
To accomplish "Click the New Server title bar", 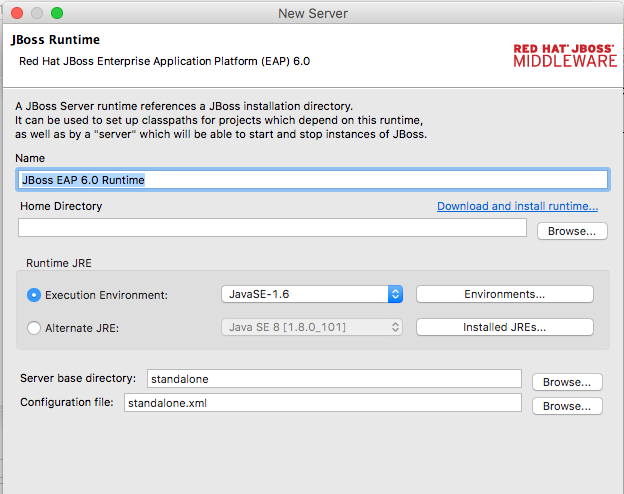I will click(312, 13).
